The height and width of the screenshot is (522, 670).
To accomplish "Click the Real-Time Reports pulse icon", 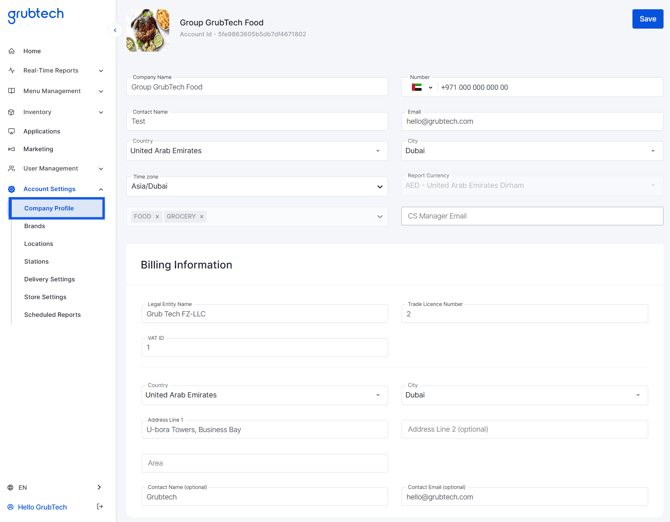I will pos(12,70).
